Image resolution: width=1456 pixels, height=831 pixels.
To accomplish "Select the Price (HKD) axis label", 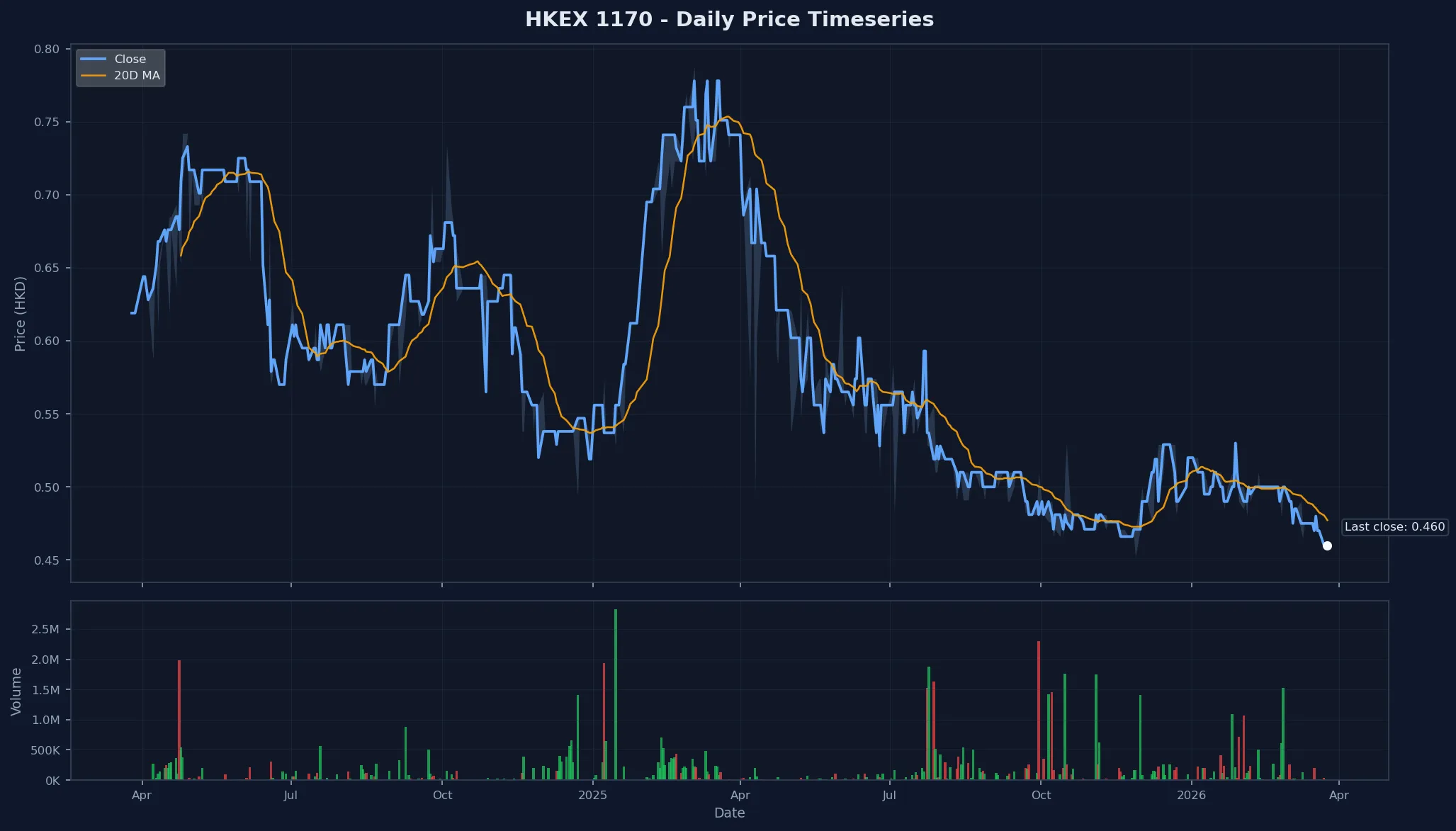I will click(x=20, y=315).
